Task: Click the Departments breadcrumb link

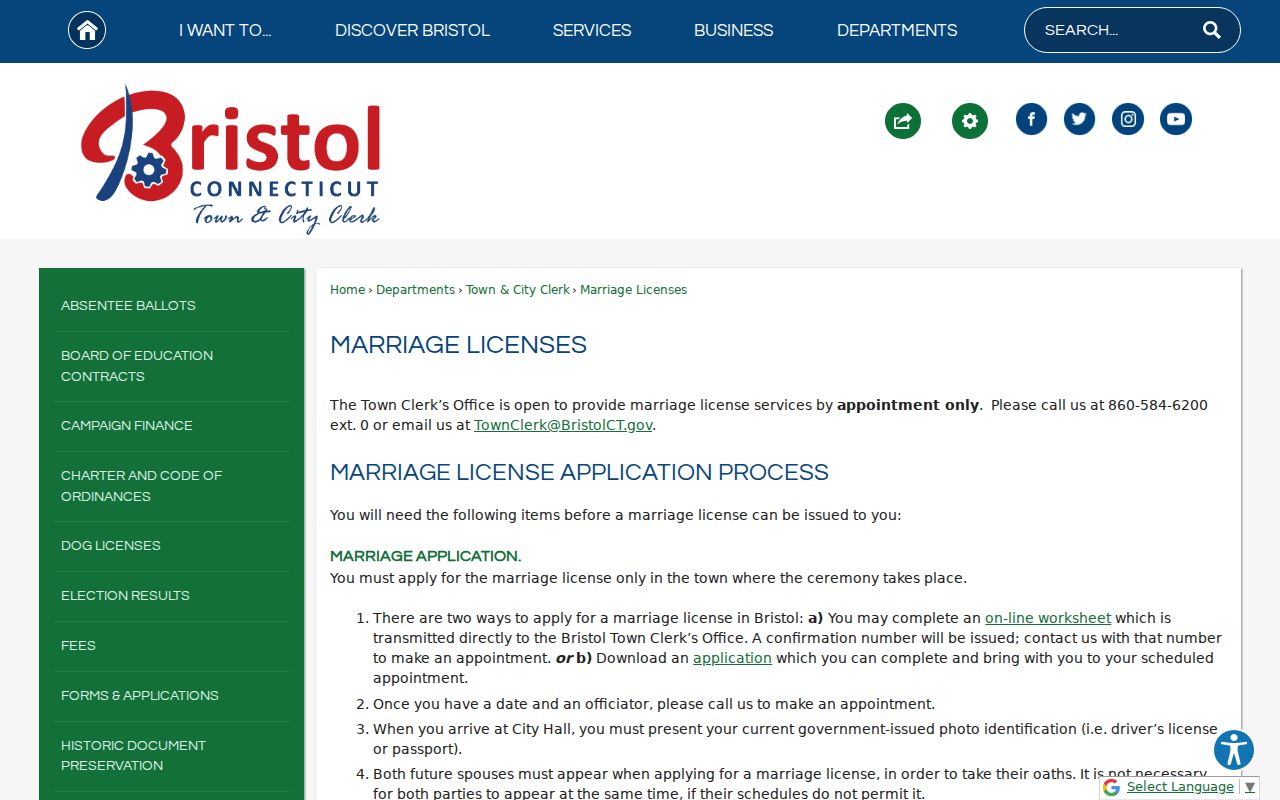Action: (x=415, y=290)
